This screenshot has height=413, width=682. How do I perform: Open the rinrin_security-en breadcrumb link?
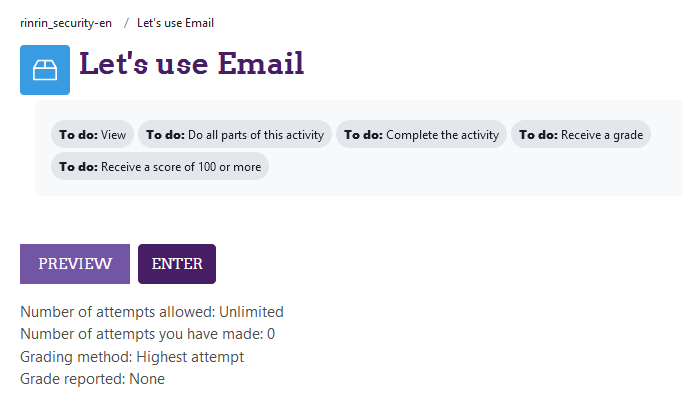66,23
